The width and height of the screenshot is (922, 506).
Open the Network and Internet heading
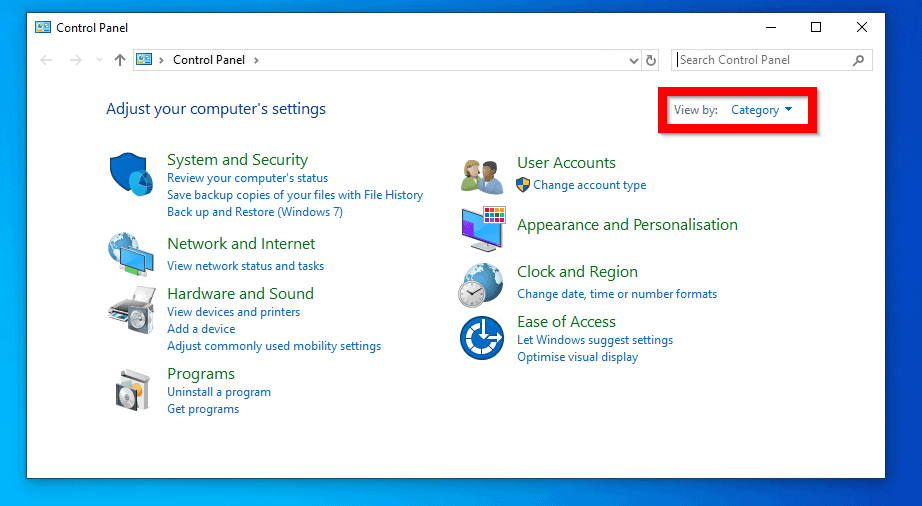coord(241,244)
